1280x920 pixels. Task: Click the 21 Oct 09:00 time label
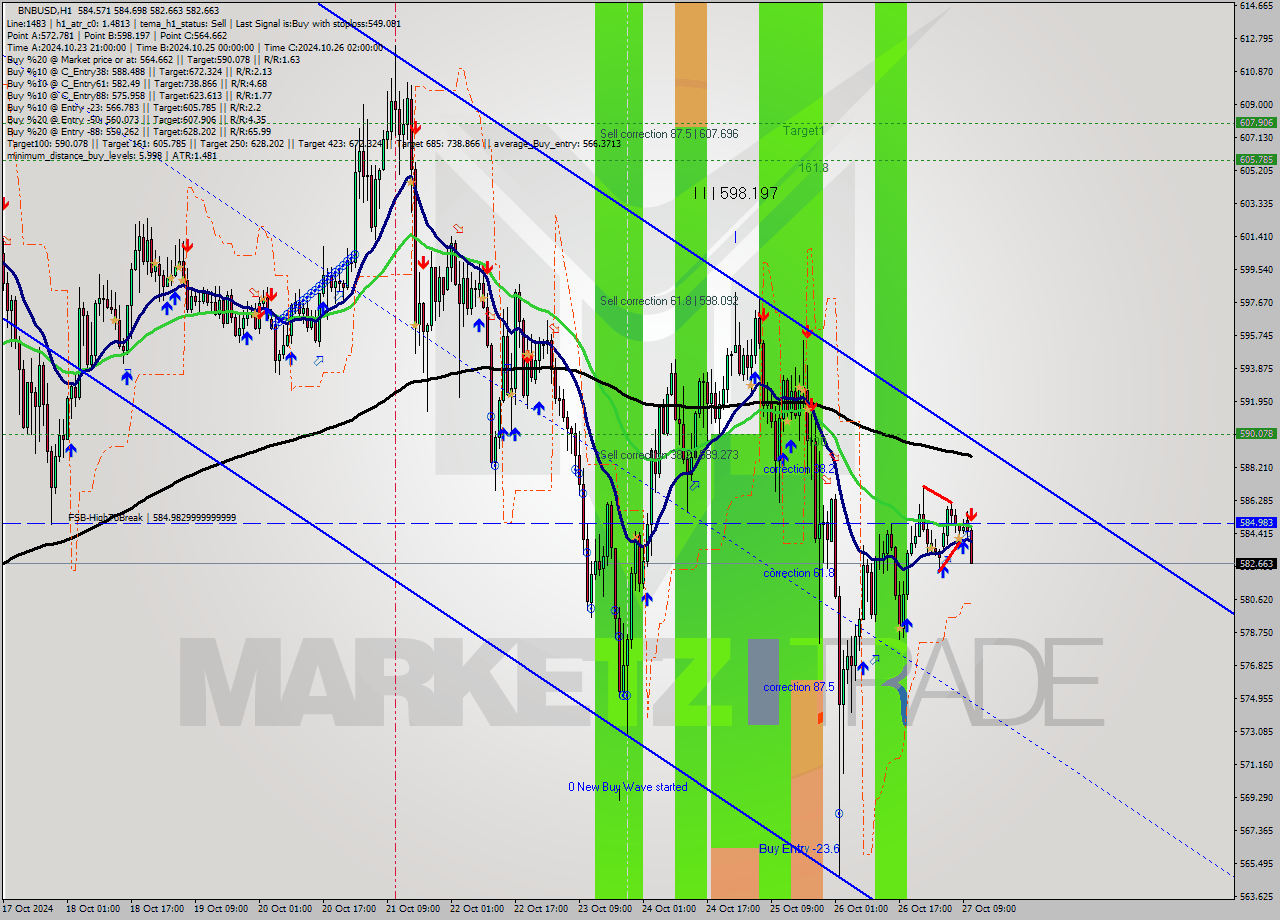412,909
